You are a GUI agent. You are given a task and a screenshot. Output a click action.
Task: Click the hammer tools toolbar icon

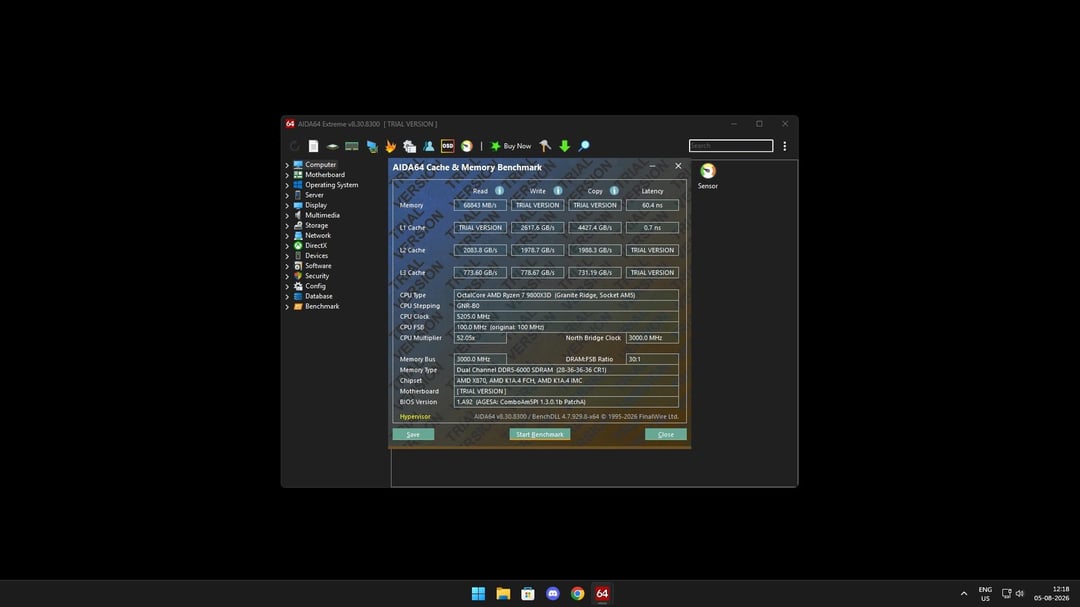[x=545, y=146]
